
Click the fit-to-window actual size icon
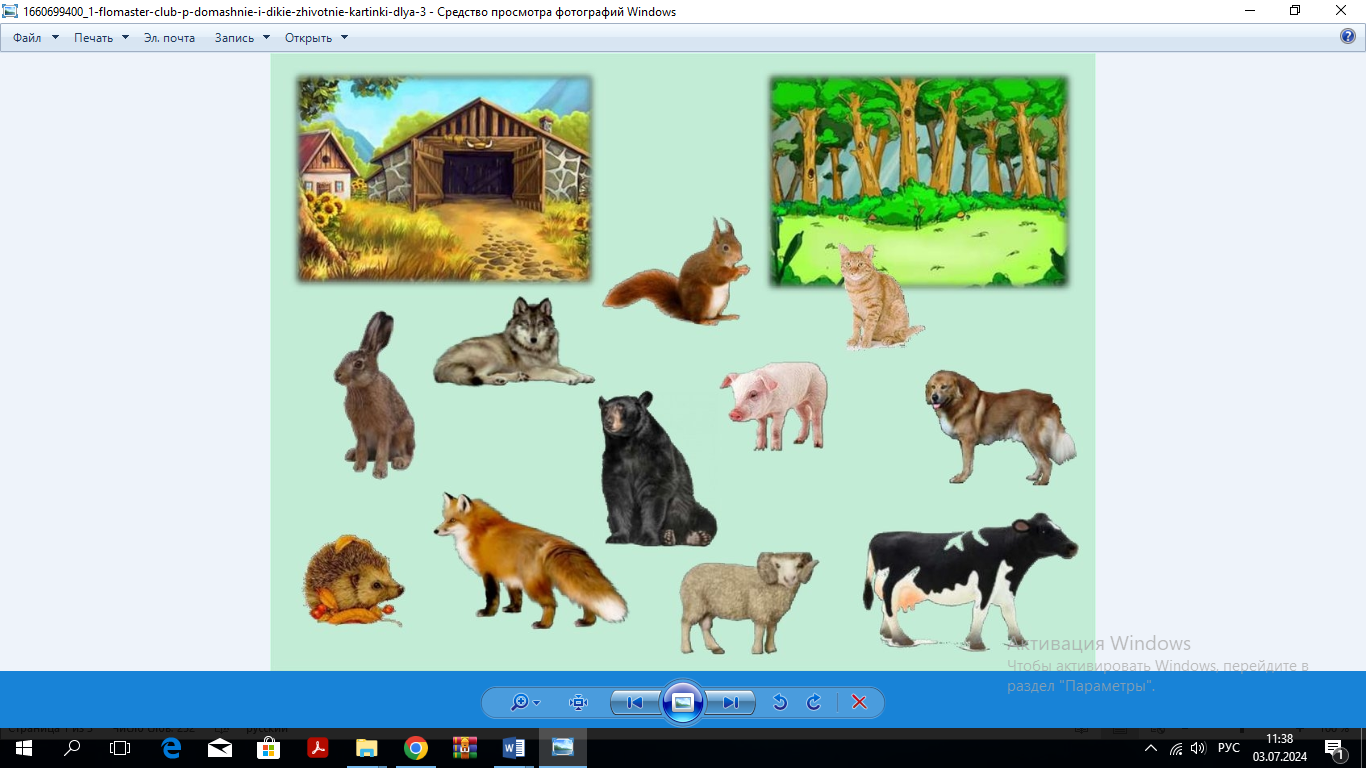(578, 703)
